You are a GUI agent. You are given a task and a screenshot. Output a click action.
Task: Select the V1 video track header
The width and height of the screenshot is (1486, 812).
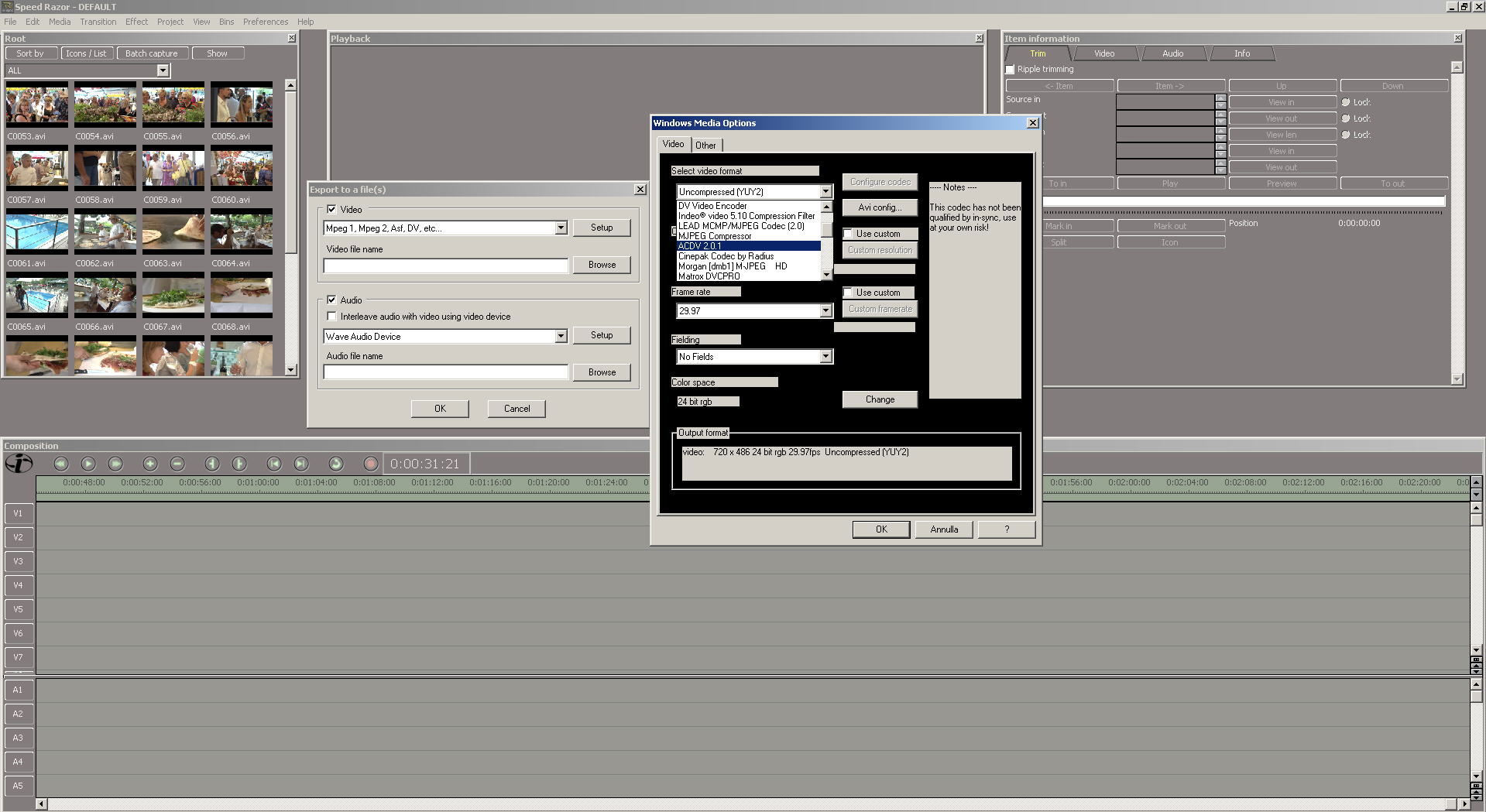(19, 513)
